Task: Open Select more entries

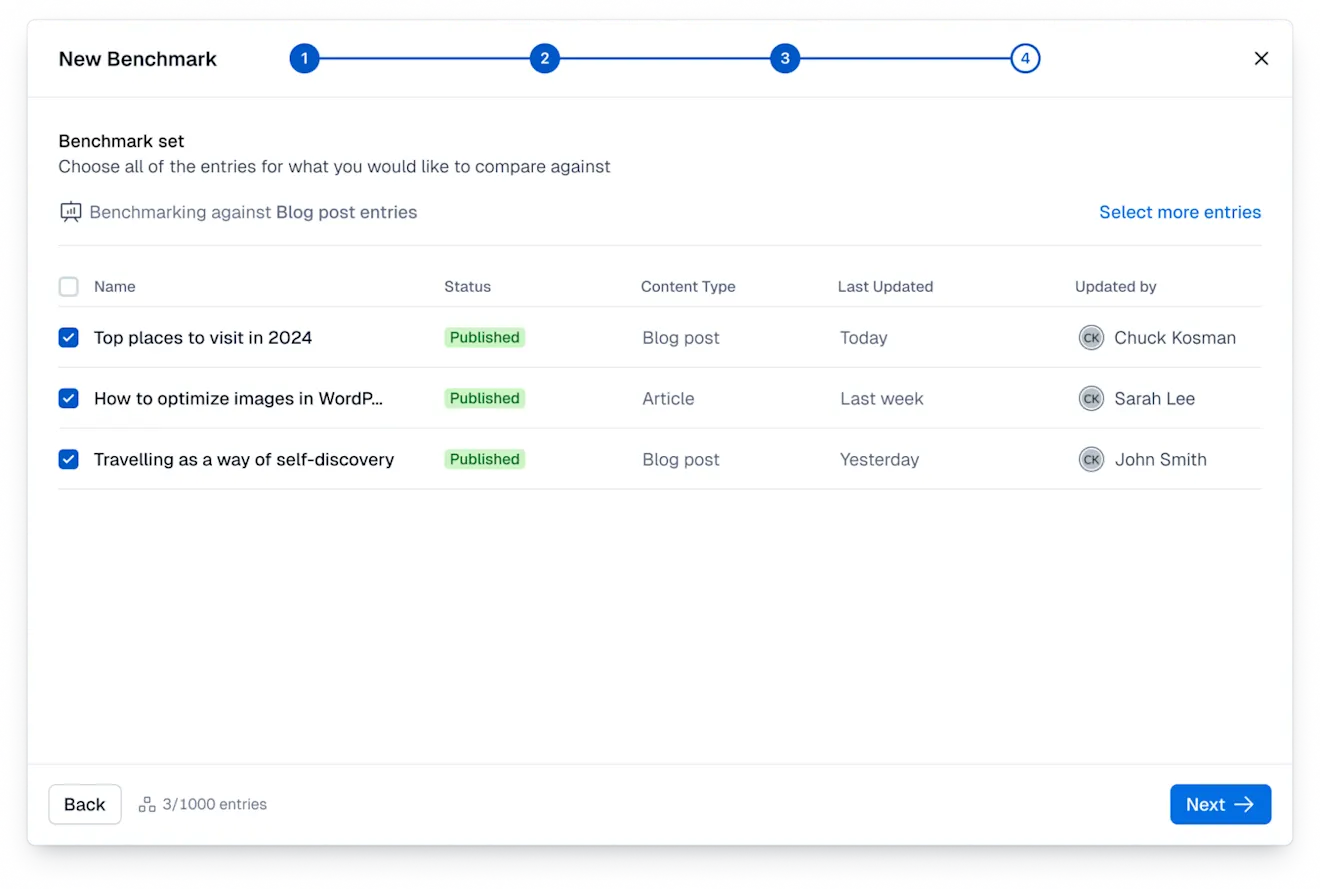Action: (x=1180, y=212)
